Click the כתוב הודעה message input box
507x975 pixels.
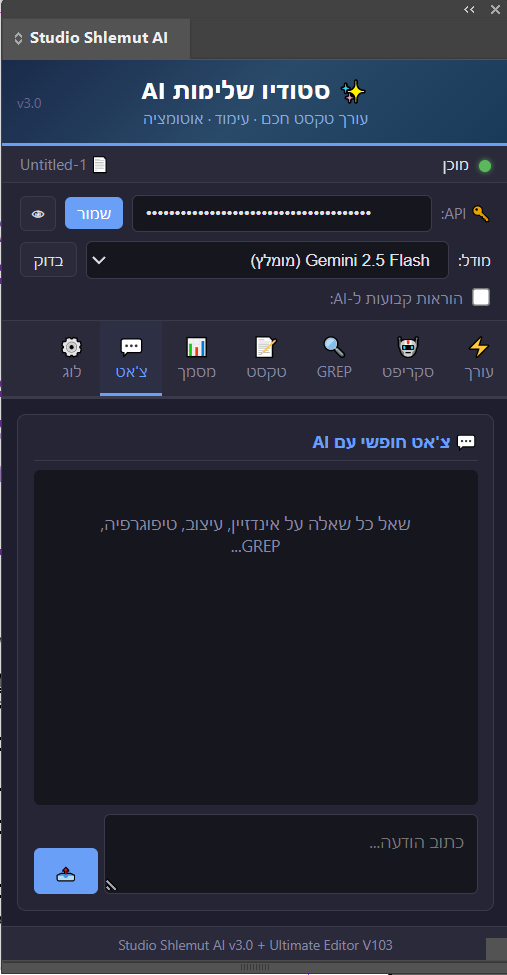tap(291, 854)
